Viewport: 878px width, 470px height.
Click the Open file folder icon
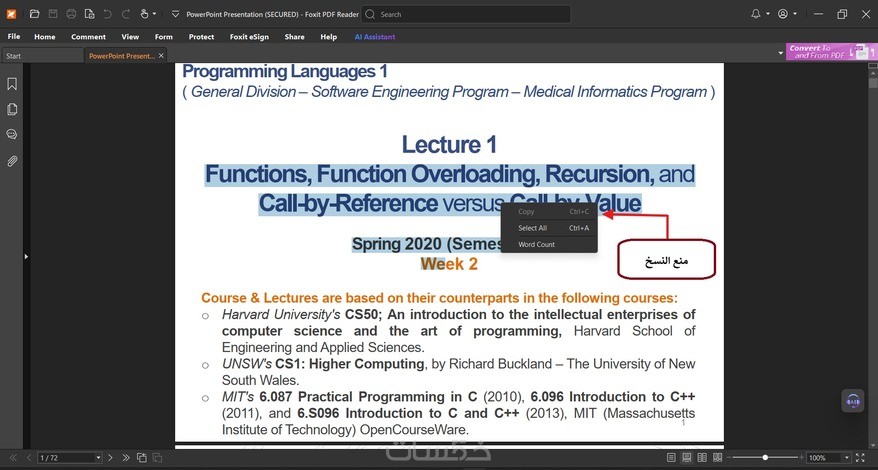(x=34, y=14)
